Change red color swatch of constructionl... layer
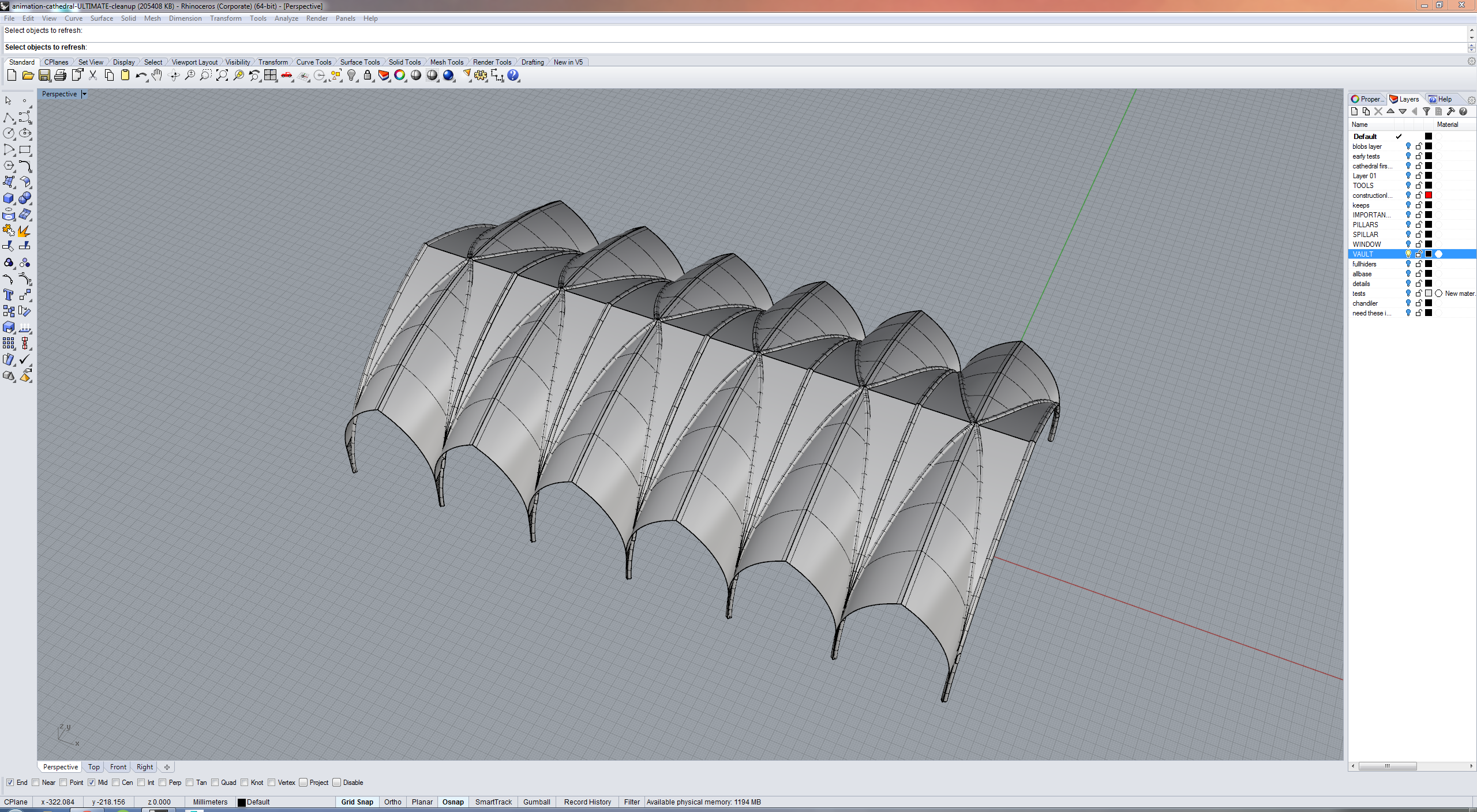1477x812 pixels. coord(1429,196)
